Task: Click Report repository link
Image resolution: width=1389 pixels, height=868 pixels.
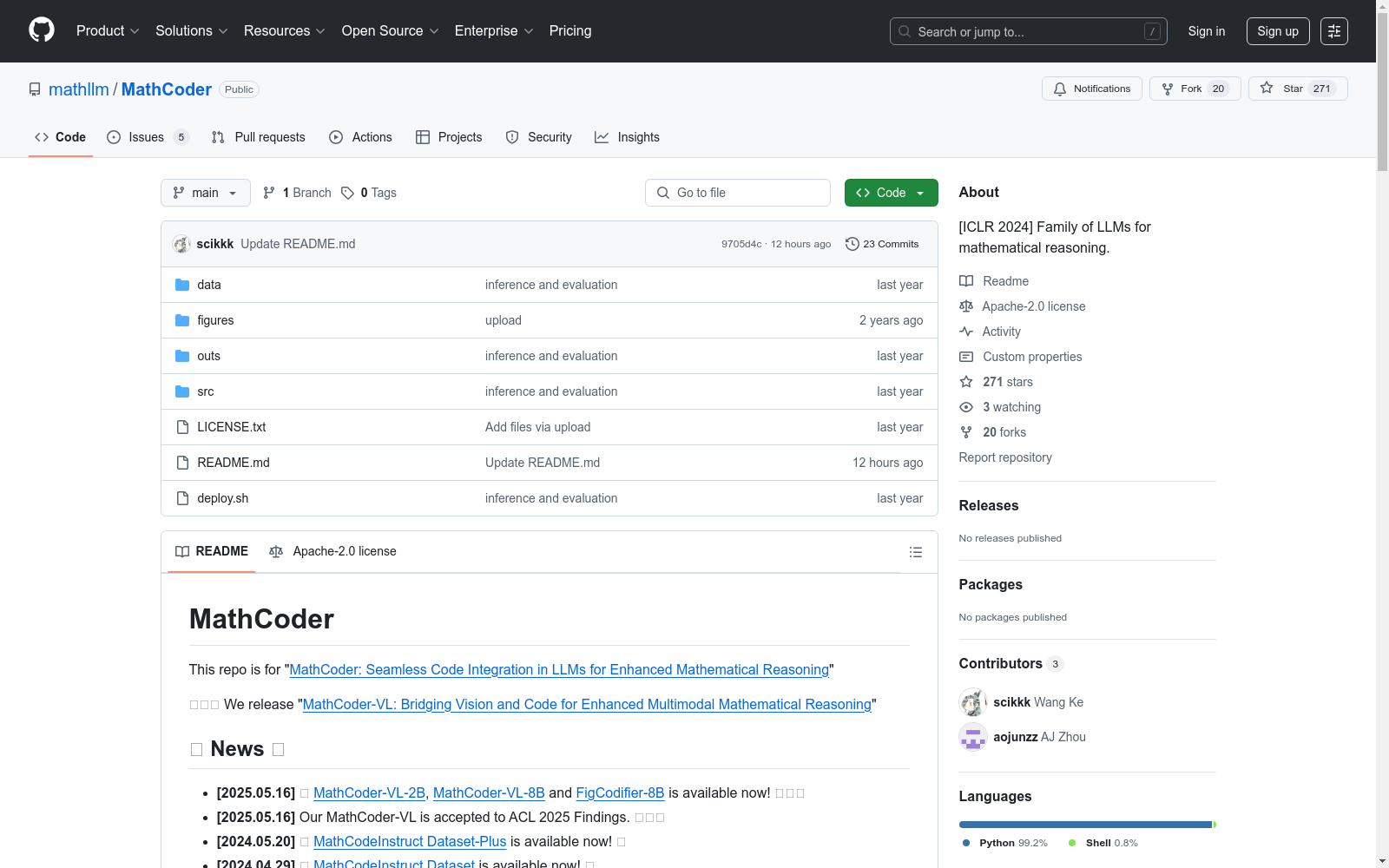Action: [1005, 457]
